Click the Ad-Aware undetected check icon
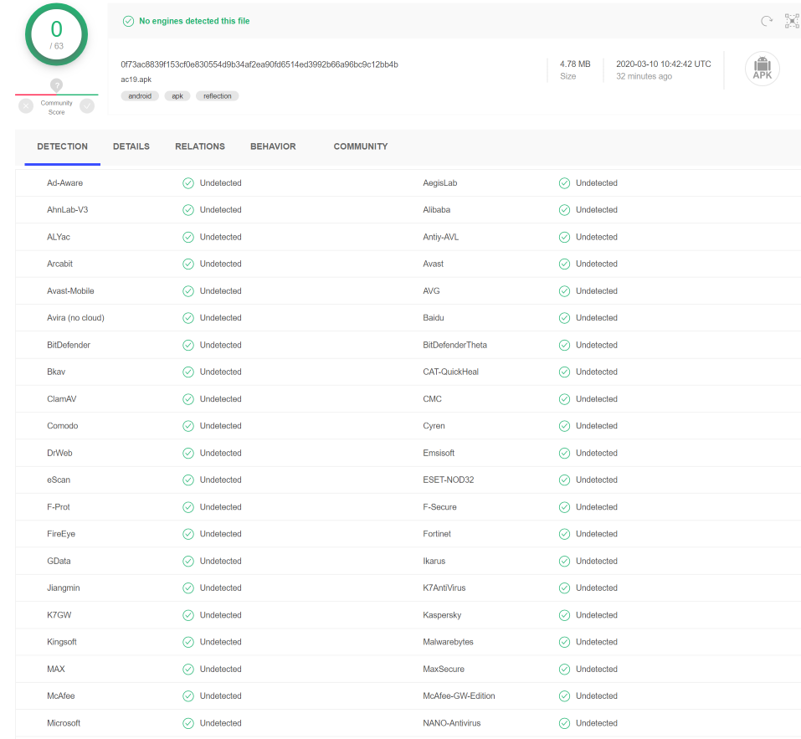 [188, 183]
